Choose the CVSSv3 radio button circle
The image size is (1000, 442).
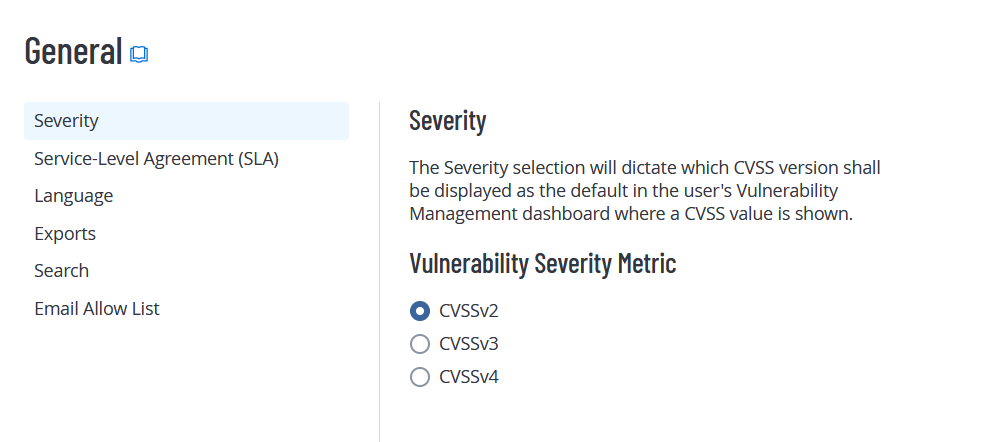click(420, 344)
